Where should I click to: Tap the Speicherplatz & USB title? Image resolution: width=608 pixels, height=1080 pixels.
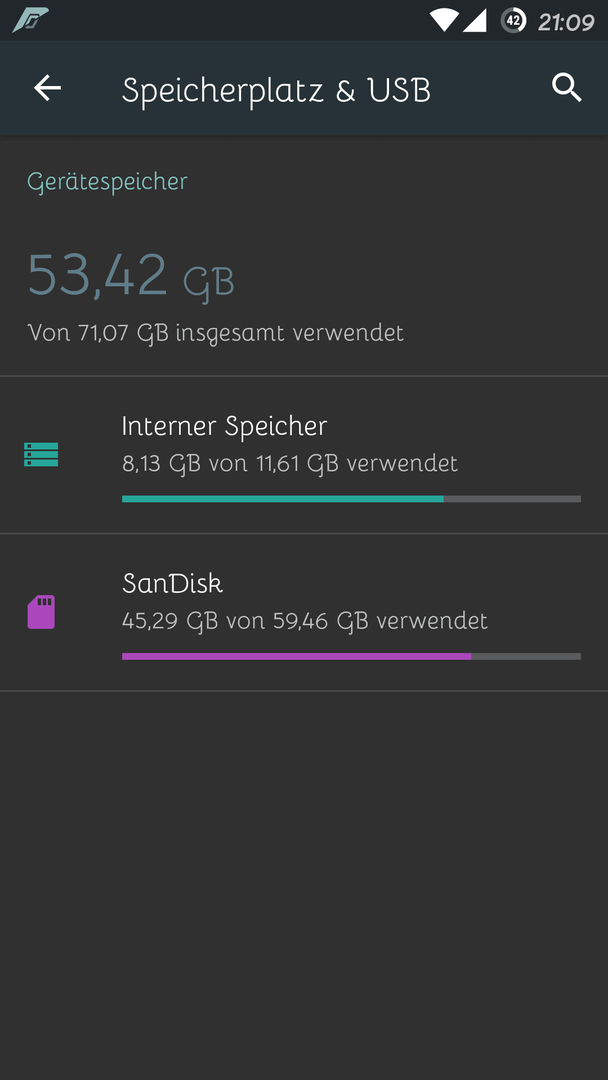click(276, 90)
